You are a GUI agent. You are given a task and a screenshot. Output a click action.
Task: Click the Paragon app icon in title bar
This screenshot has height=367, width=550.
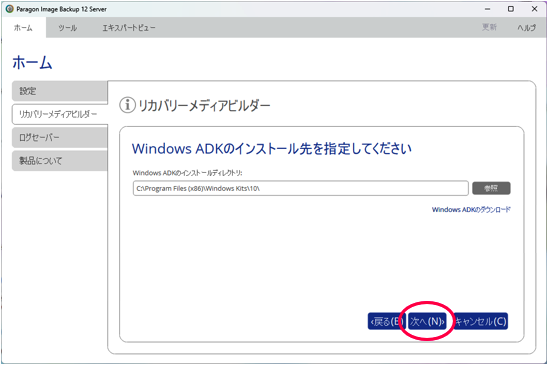9,9
